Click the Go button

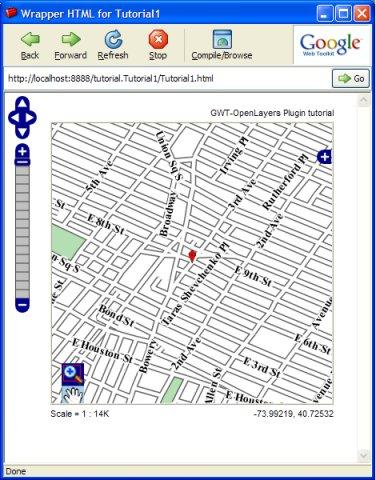click(351, 79)
